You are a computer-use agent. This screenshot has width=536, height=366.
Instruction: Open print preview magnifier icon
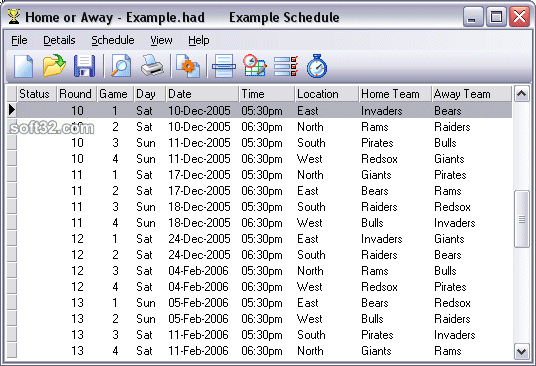pos(121,66)
